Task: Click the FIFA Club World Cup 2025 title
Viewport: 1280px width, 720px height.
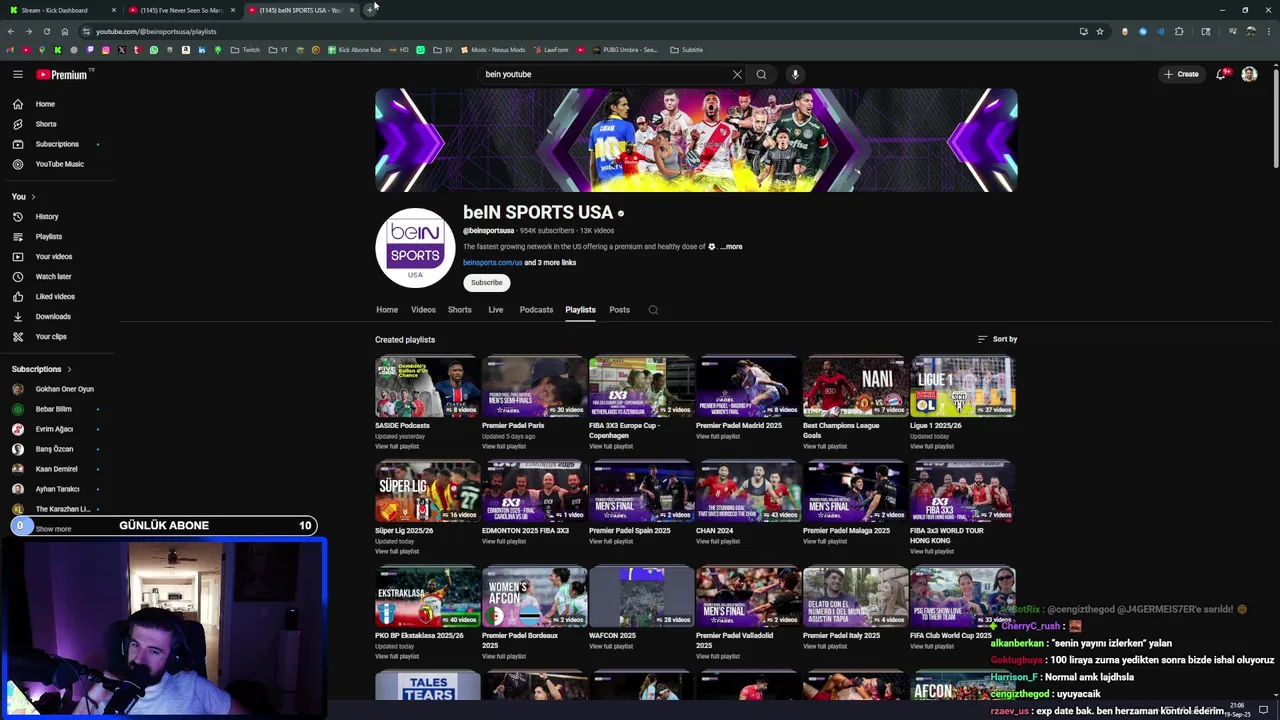Action: 950,636
